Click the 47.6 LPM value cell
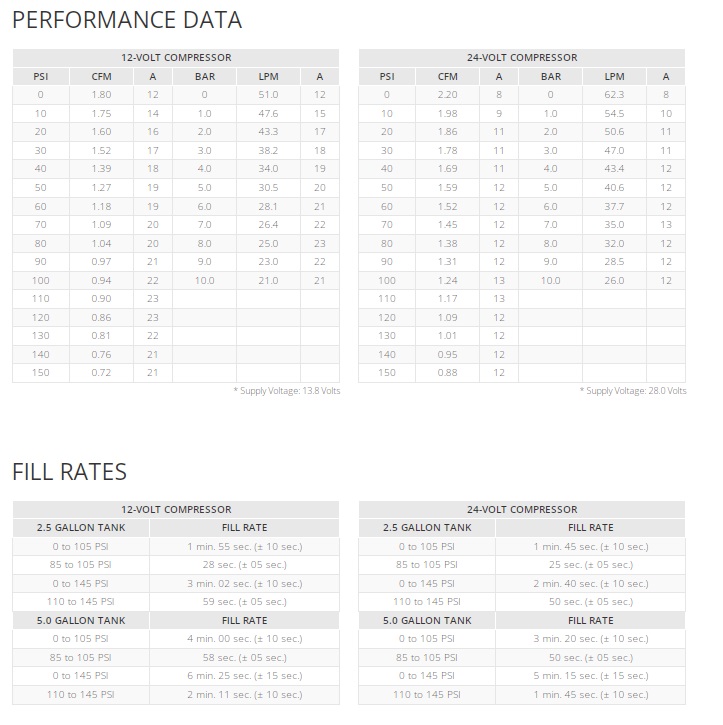This screenshot has height=725, width=723. pos(268,114)
